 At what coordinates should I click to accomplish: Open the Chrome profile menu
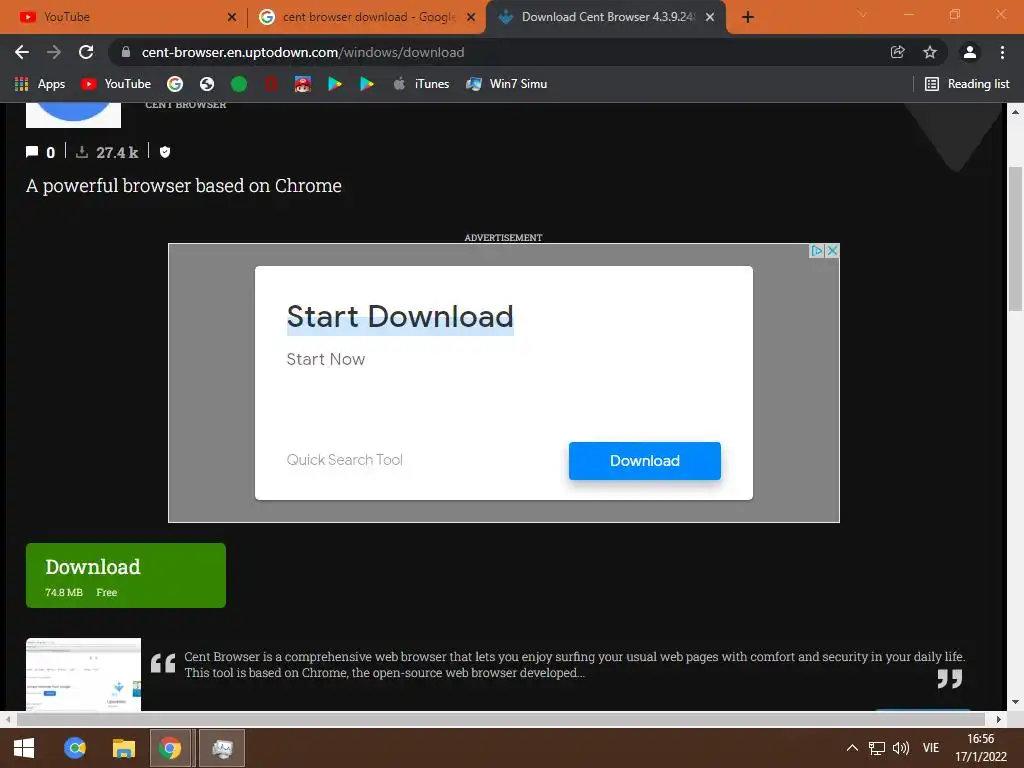970,52
